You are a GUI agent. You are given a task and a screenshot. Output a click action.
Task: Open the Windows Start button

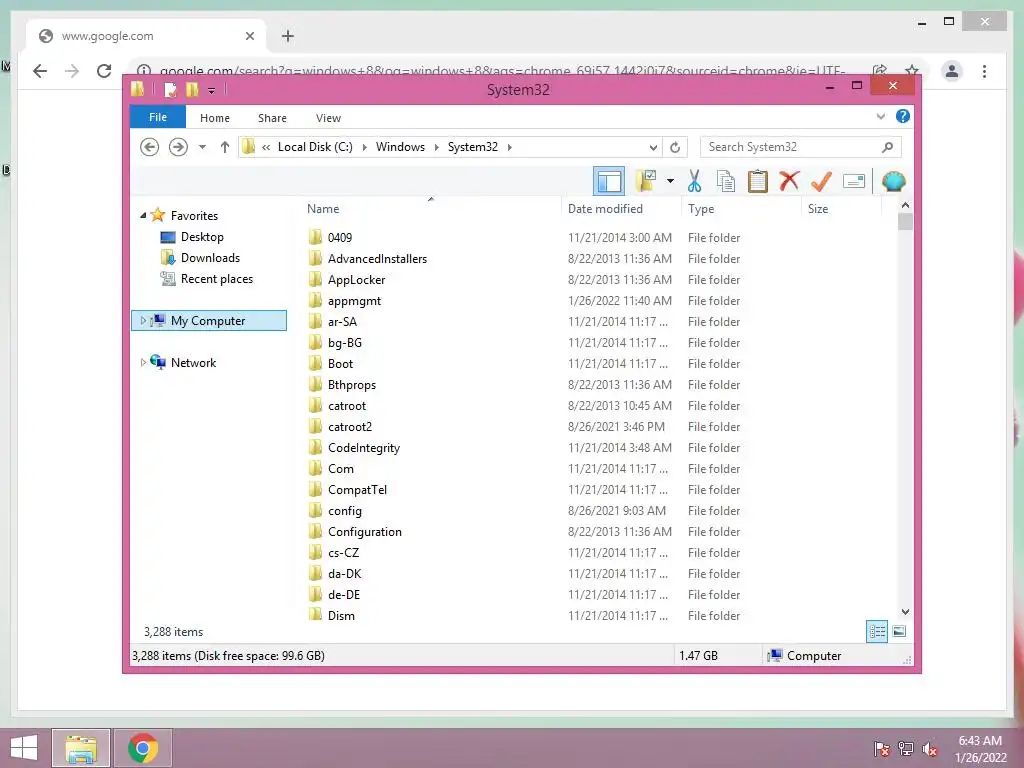[x=24, y=748]
